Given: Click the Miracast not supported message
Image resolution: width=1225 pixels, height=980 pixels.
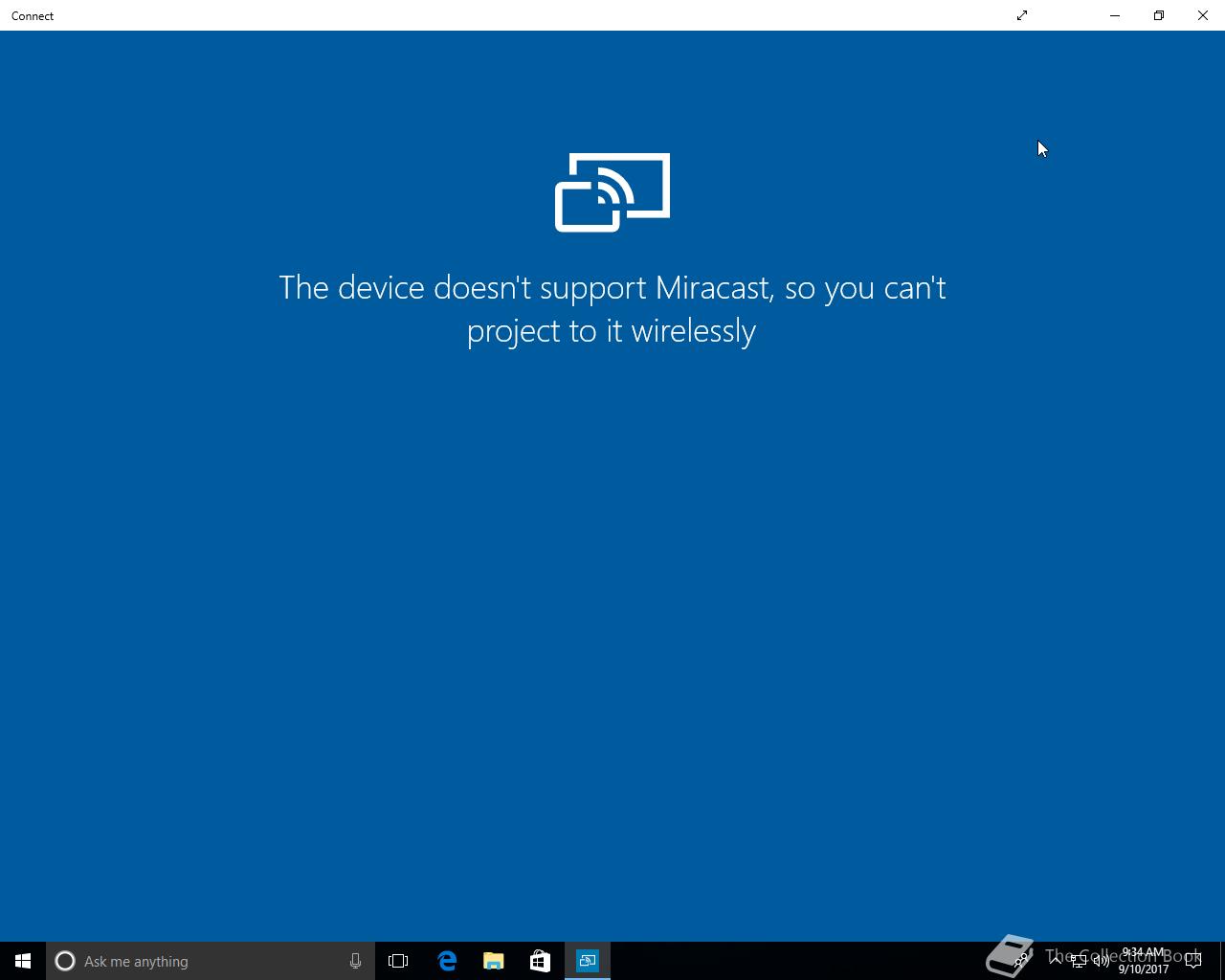Looking at the screenshot, I should 612,308.
